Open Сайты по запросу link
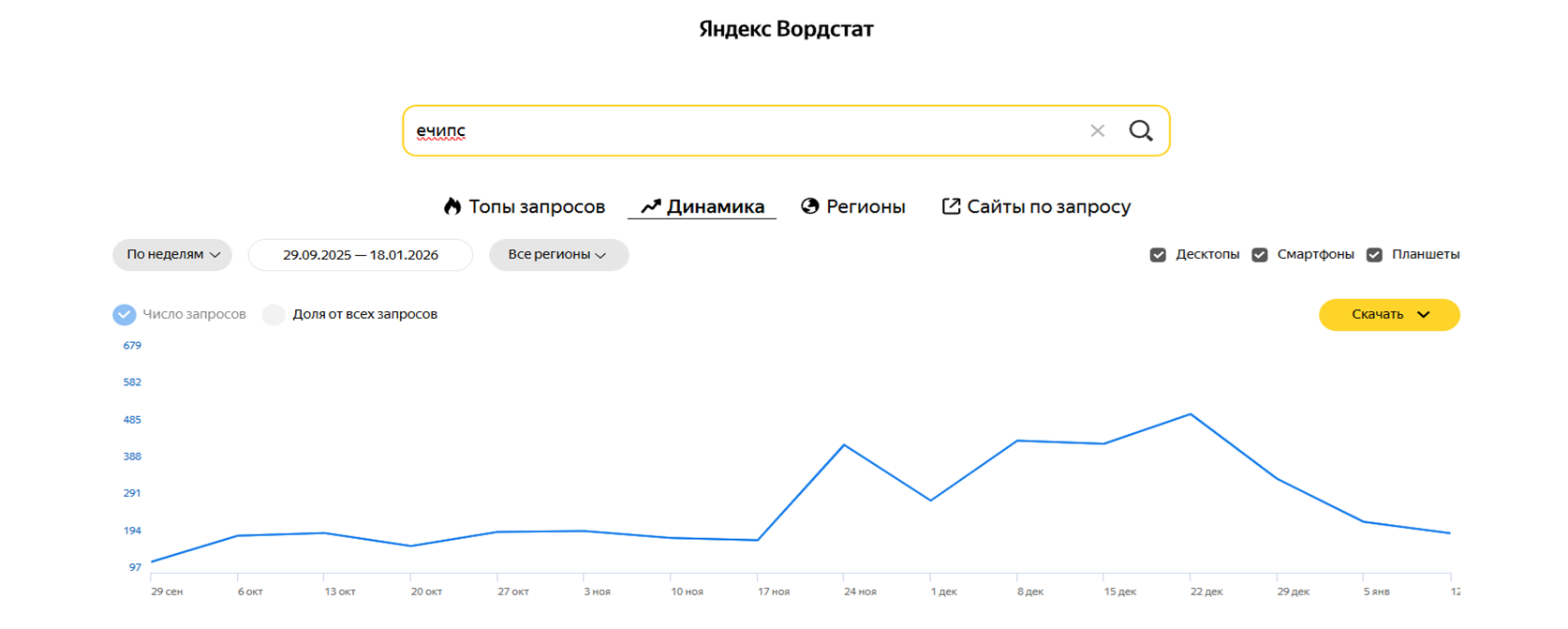The height and width of the screenshot is (629, 1568). pos(1048,206)
